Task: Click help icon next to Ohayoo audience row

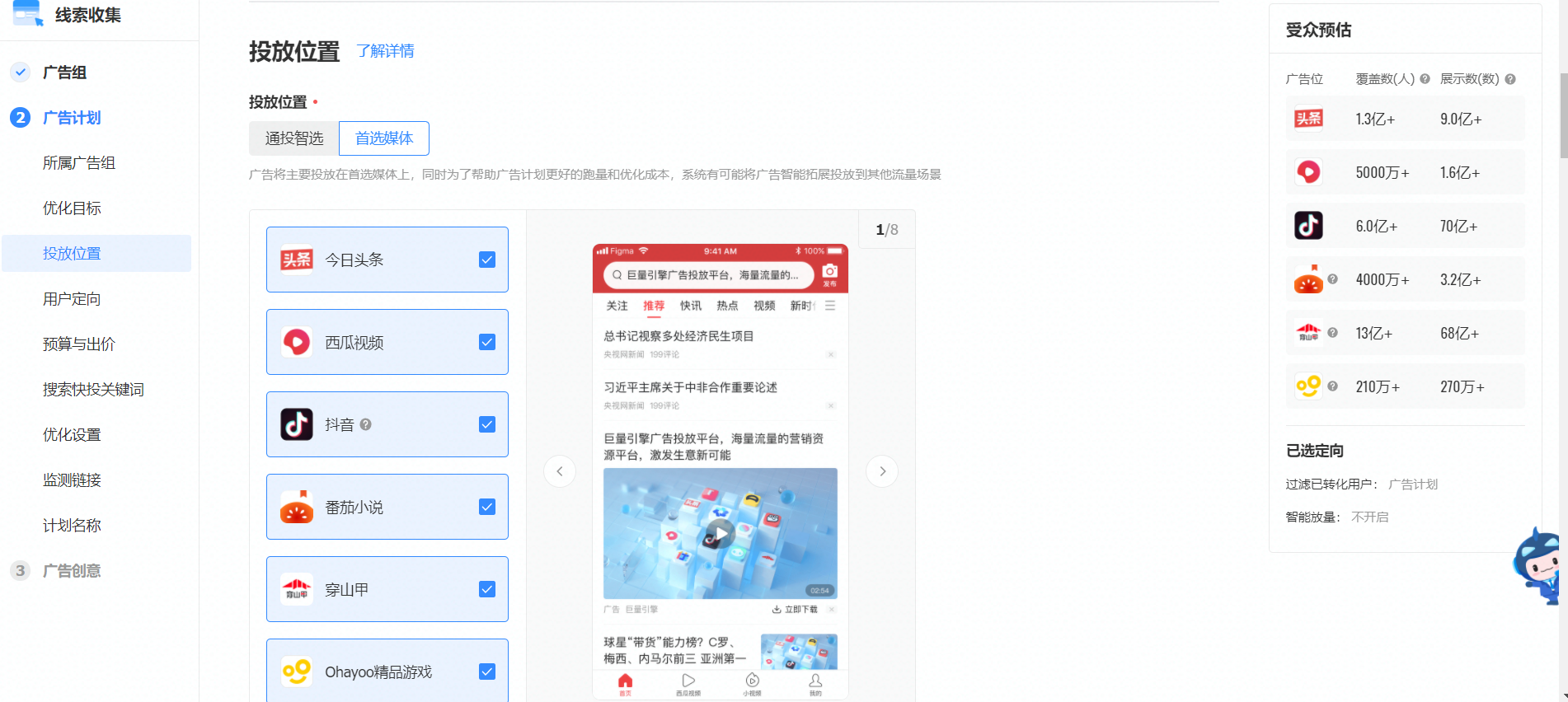Action: click(x=1332, y=386)
